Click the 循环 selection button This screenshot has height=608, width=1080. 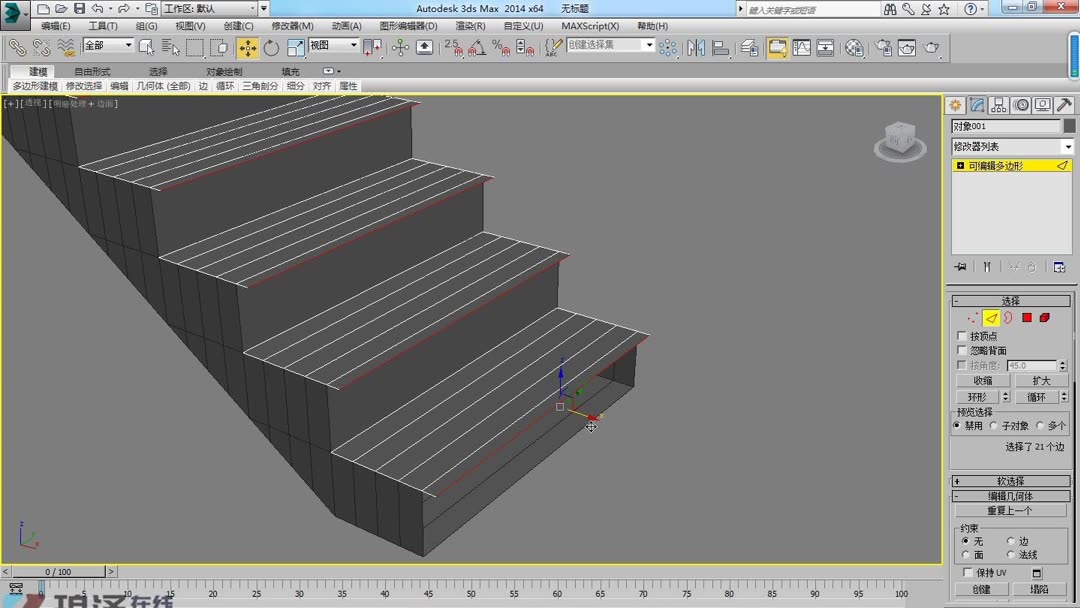point(1037,397)
